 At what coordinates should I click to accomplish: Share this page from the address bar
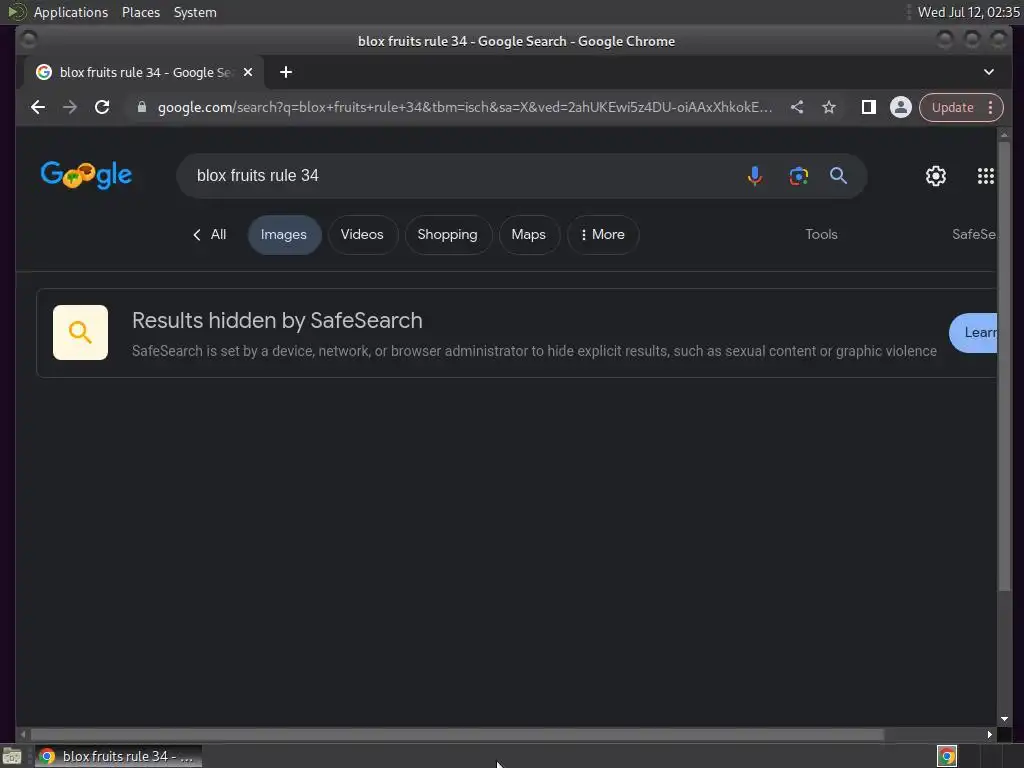(797, 107)
